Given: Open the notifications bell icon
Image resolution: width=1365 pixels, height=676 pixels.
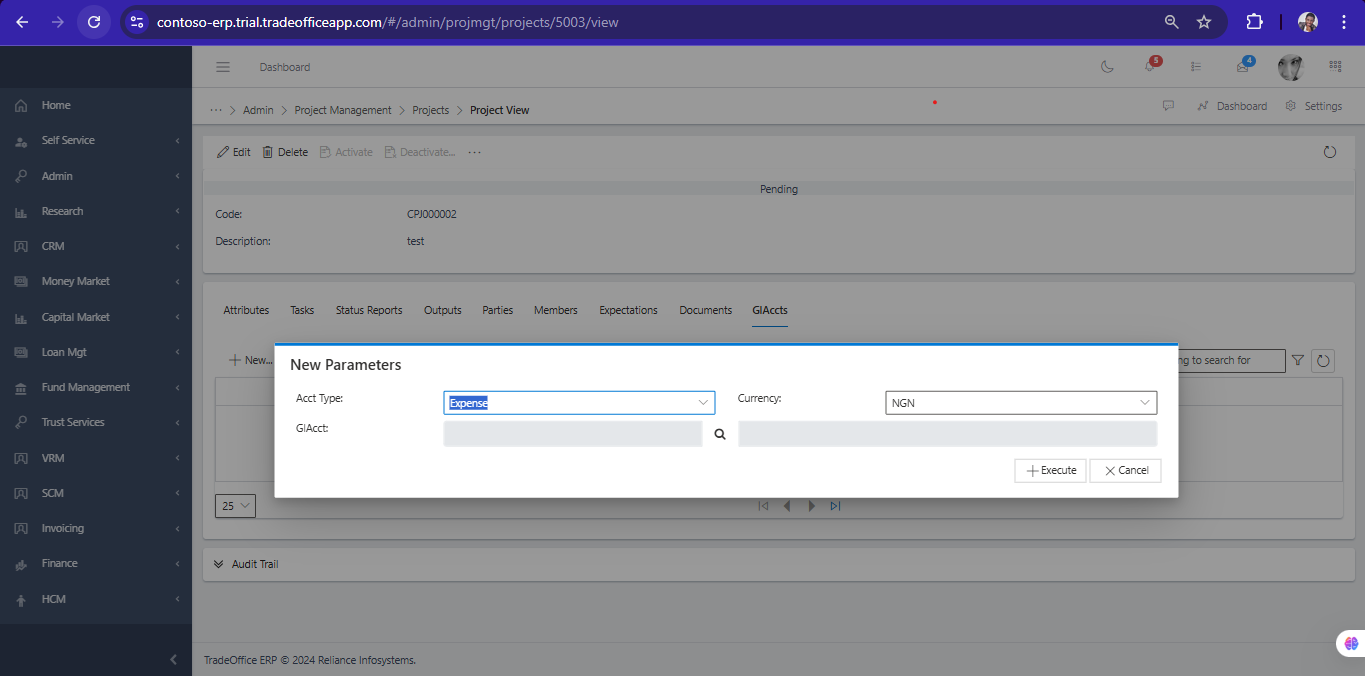Looking at the screenshot, I should (x=1150, y=67).
